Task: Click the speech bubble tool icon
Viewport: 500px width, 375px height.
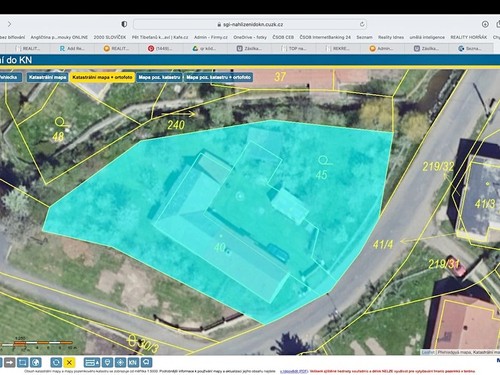Action: click(x=146, y=362)
